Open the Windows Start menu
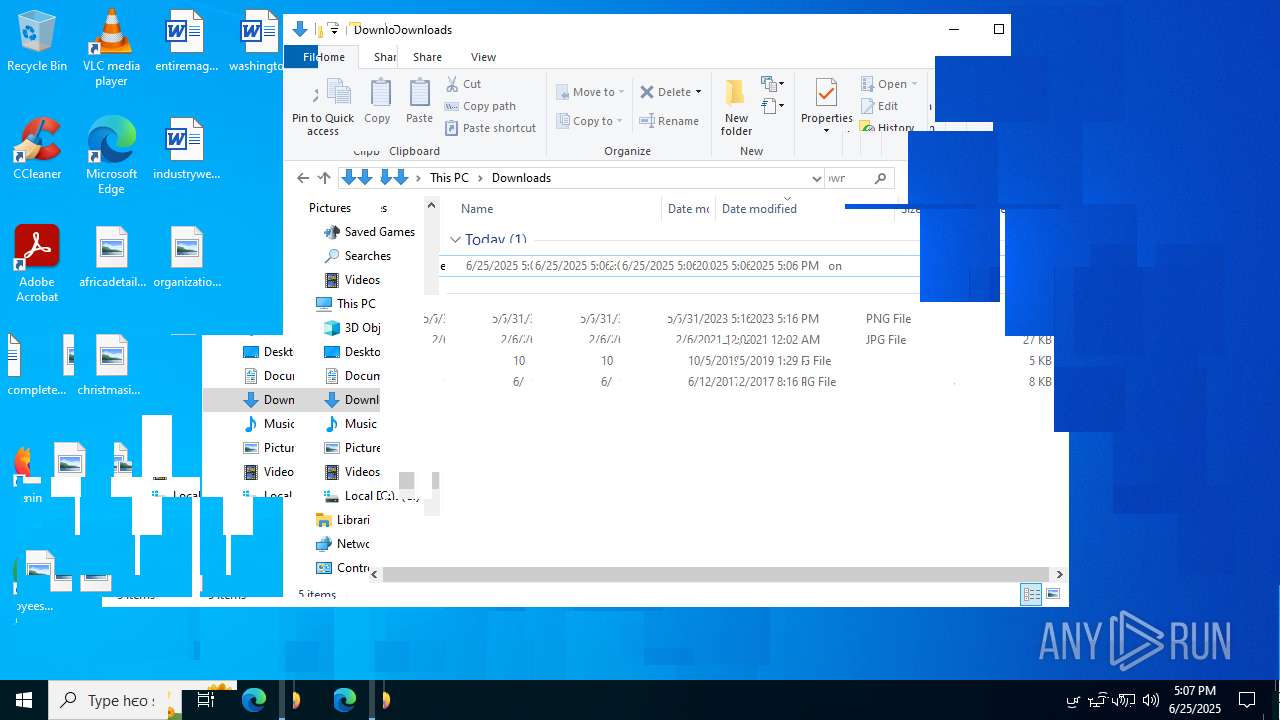Image resolution: width=1280 pixels, height=720 pixels. (24, 700)
